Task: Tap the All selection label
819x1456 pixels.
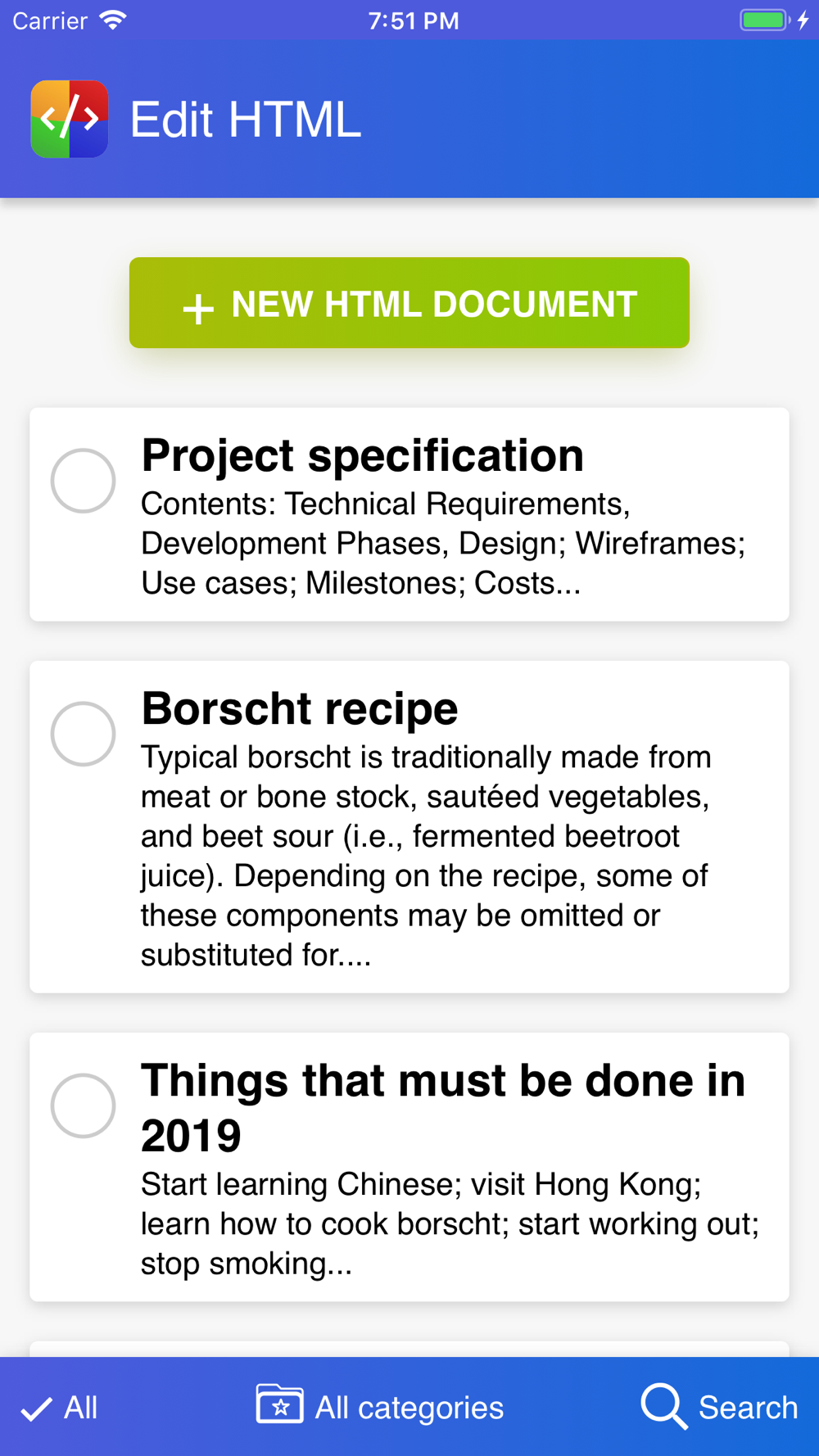Action: pyautogui.click(x=81, y=1408)
